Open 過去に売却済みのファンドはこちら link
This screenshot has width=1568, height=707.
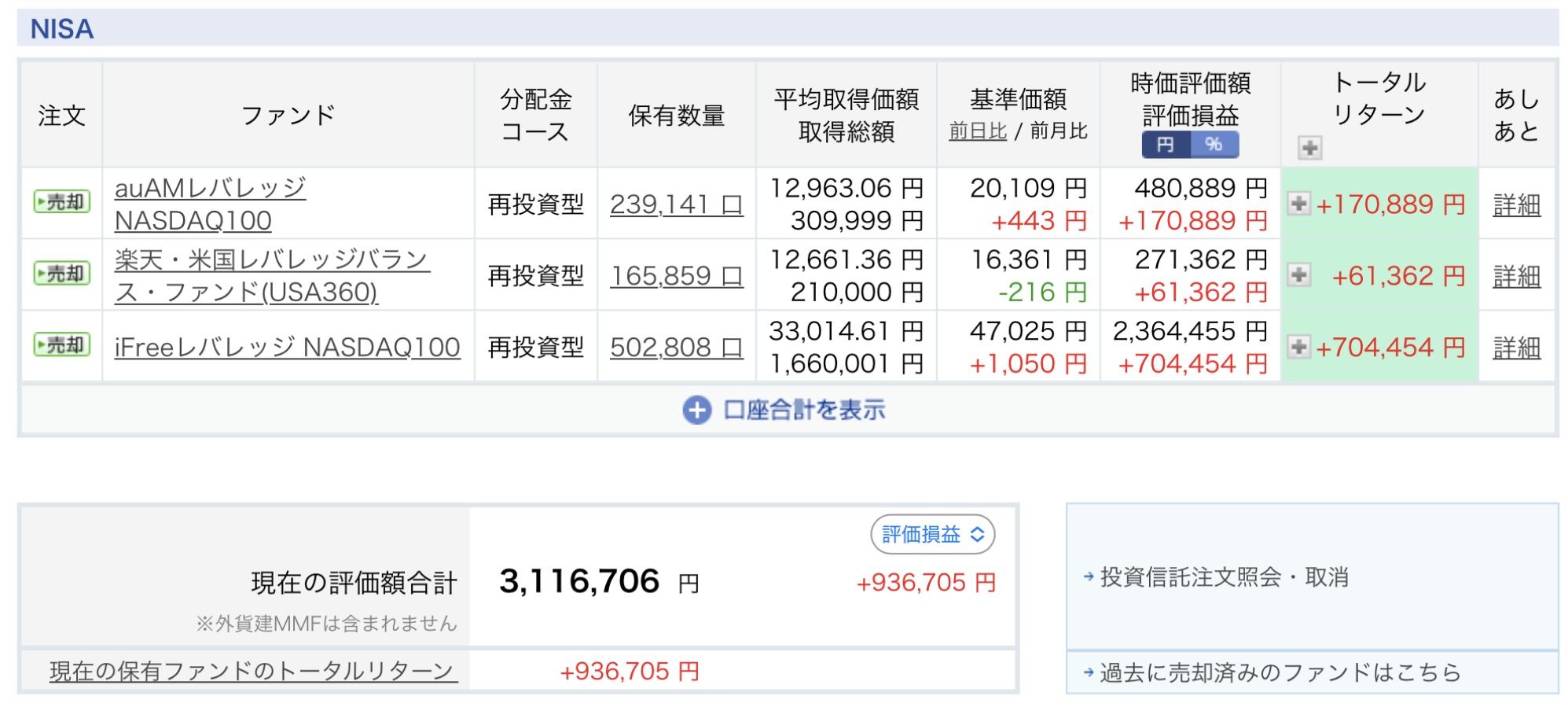tap(1280, 672)
